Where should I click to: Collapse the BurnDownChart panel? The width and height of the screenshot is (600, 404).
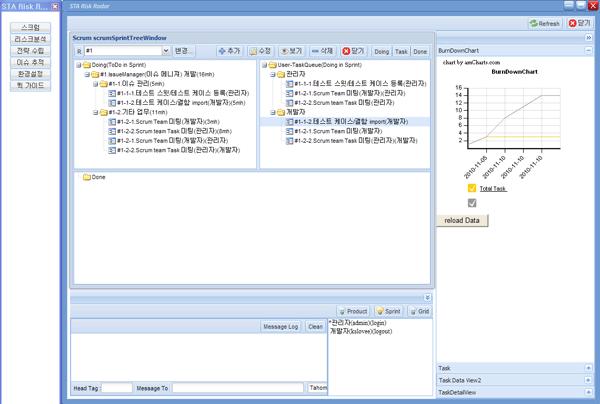tap(588, 50)
